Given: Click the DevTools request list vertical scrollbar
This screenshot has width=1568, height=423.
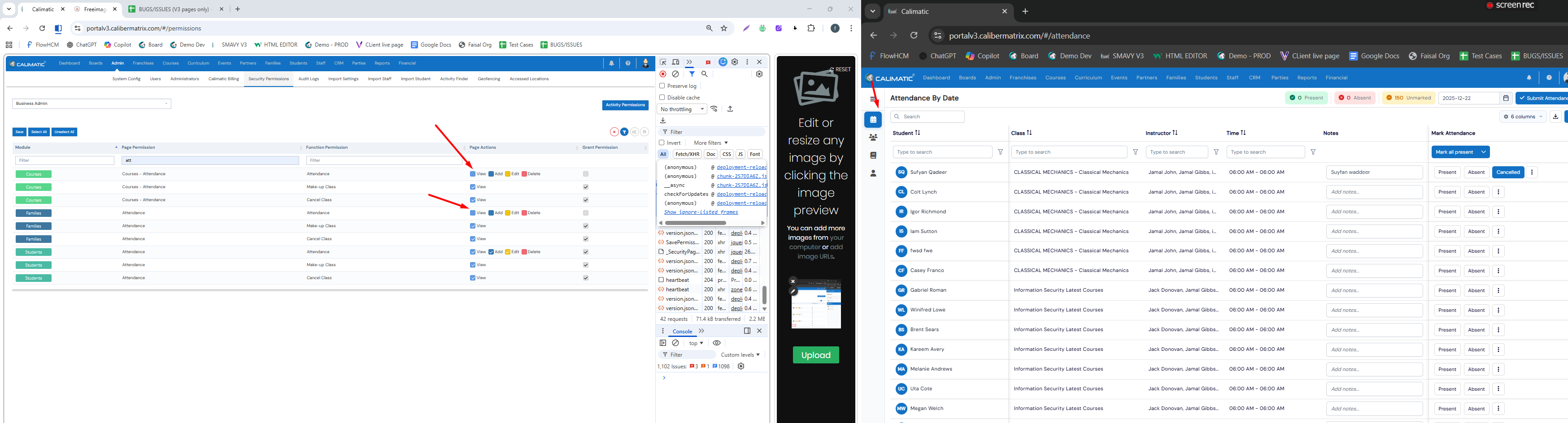Looking at the screenshot, I should coord(765,295).
